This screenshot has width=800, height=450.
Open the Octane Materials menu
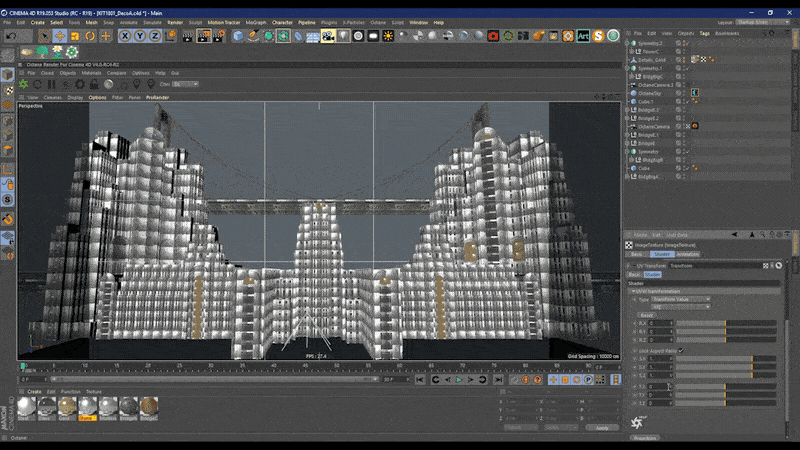click(91, 73)
